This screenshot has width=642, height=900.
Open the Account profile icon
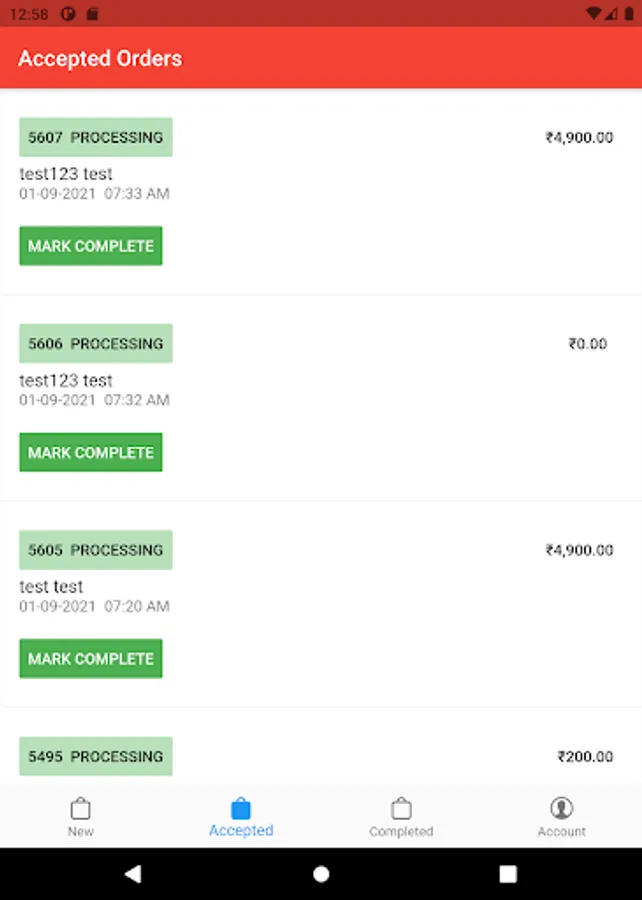point(562,808)
